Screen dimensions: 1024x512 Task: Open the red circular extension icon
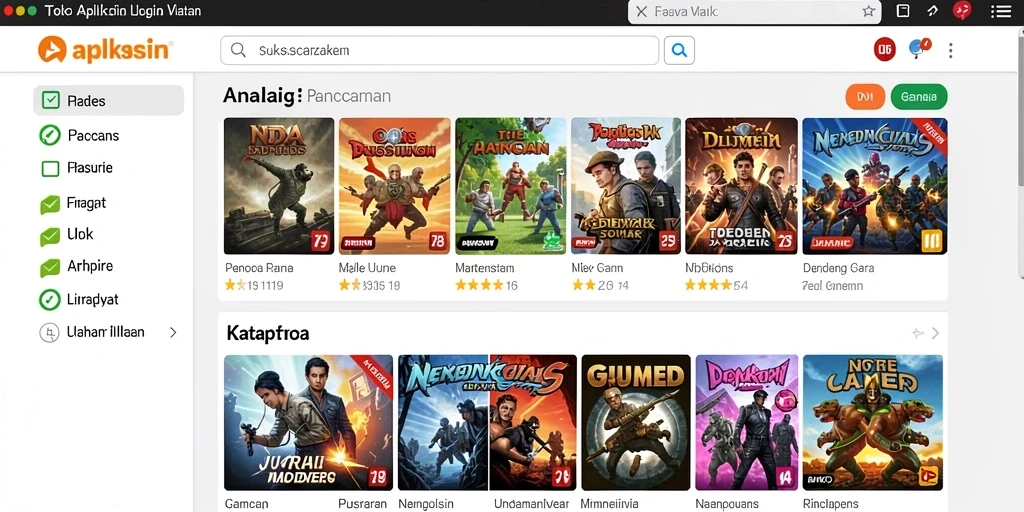click(962, 10)
